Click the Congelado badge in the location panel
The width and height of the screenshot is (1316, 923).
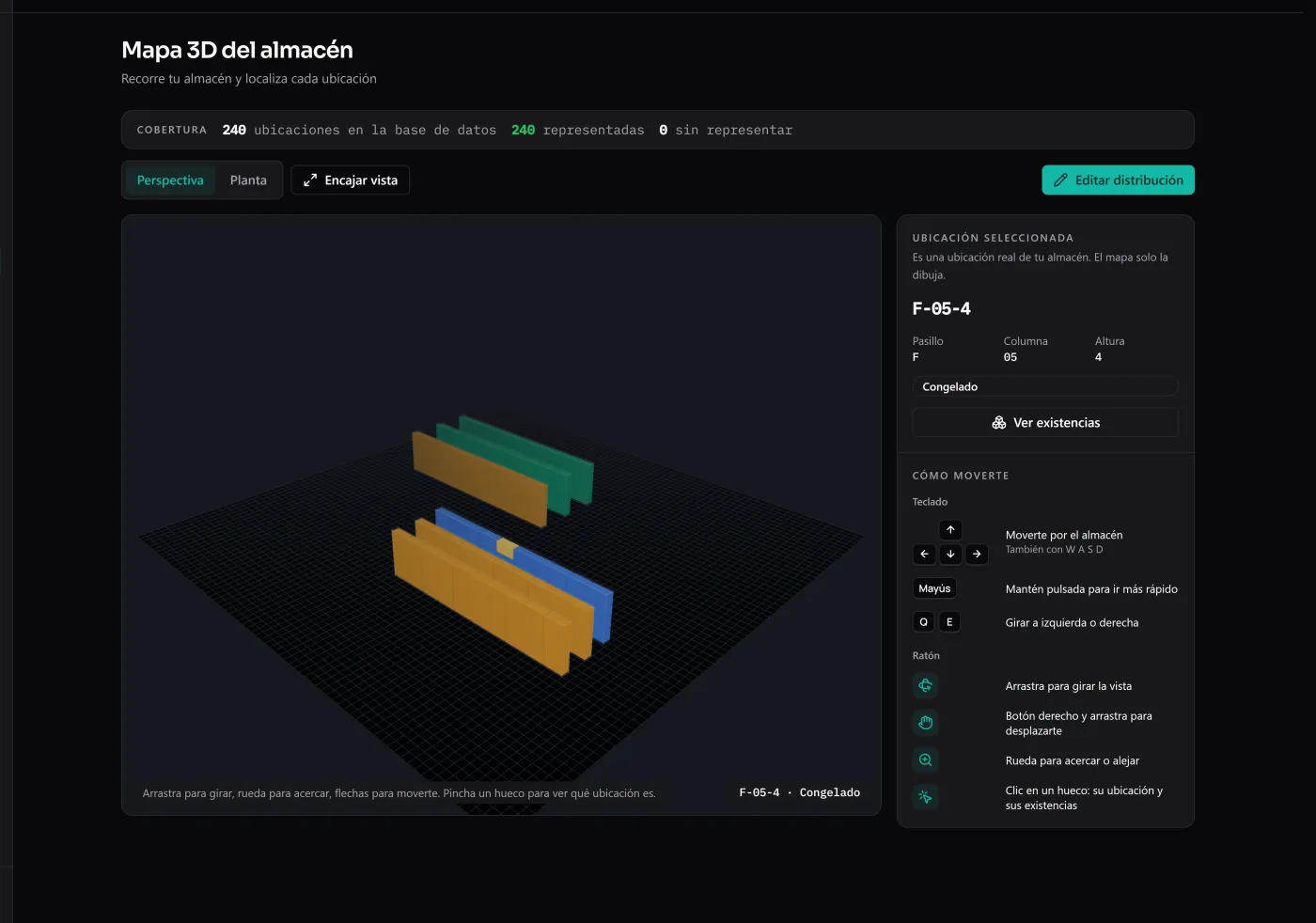click(1045, 387)
